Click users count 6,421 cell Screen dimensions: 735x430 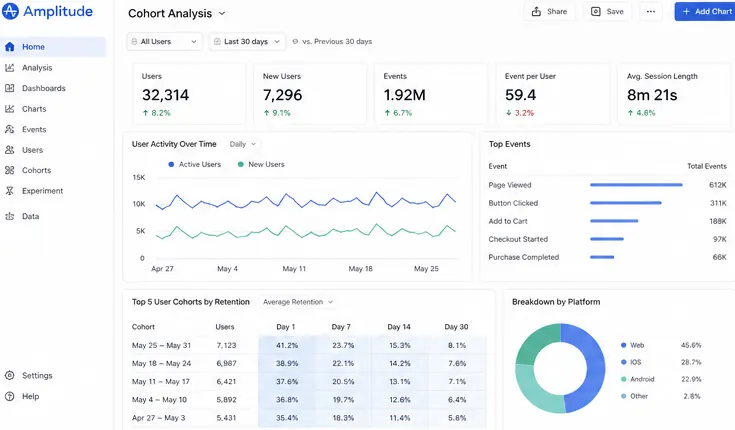coord(226,382)
